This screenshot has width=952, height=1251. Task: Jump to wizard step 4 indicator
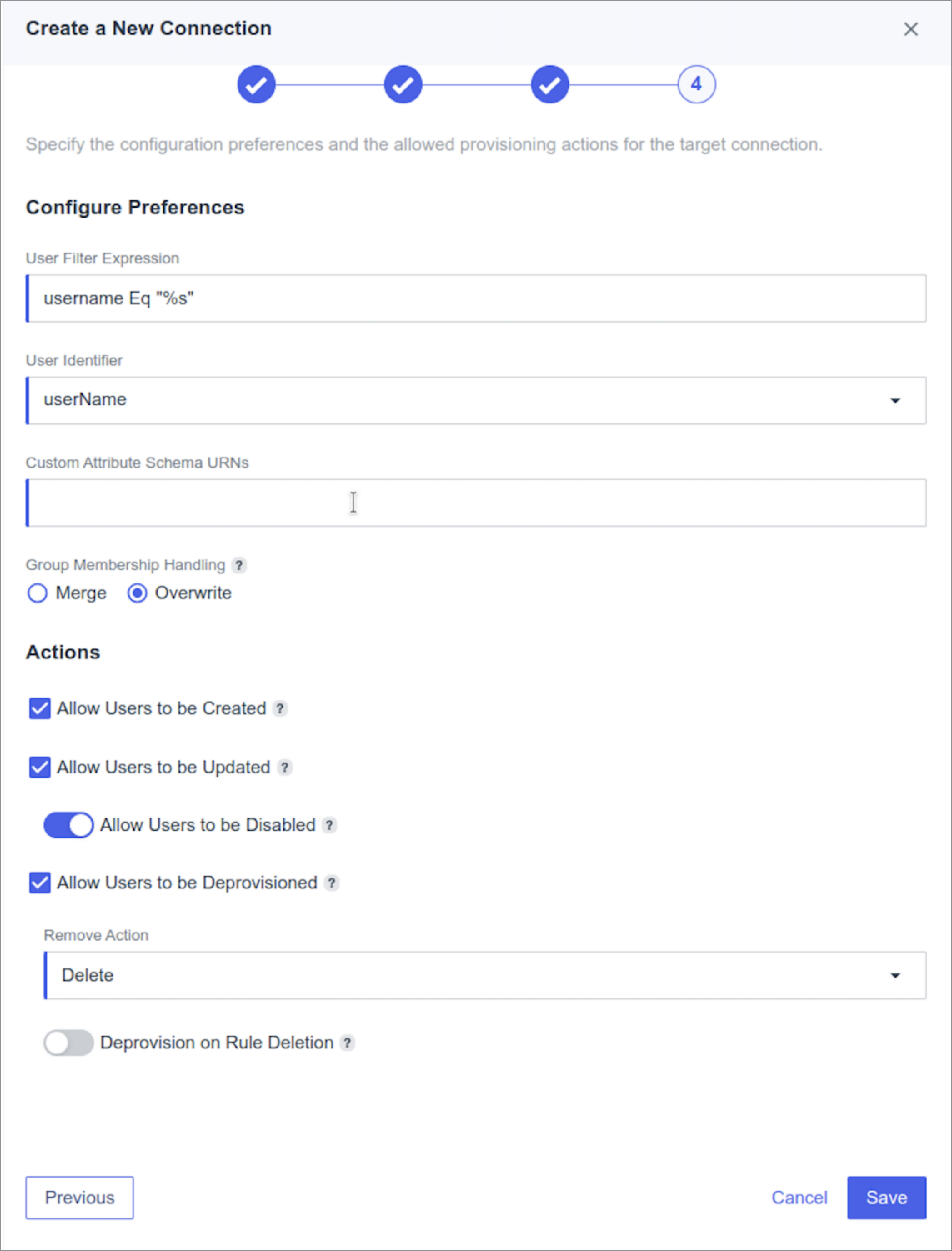tap(696, 85)
